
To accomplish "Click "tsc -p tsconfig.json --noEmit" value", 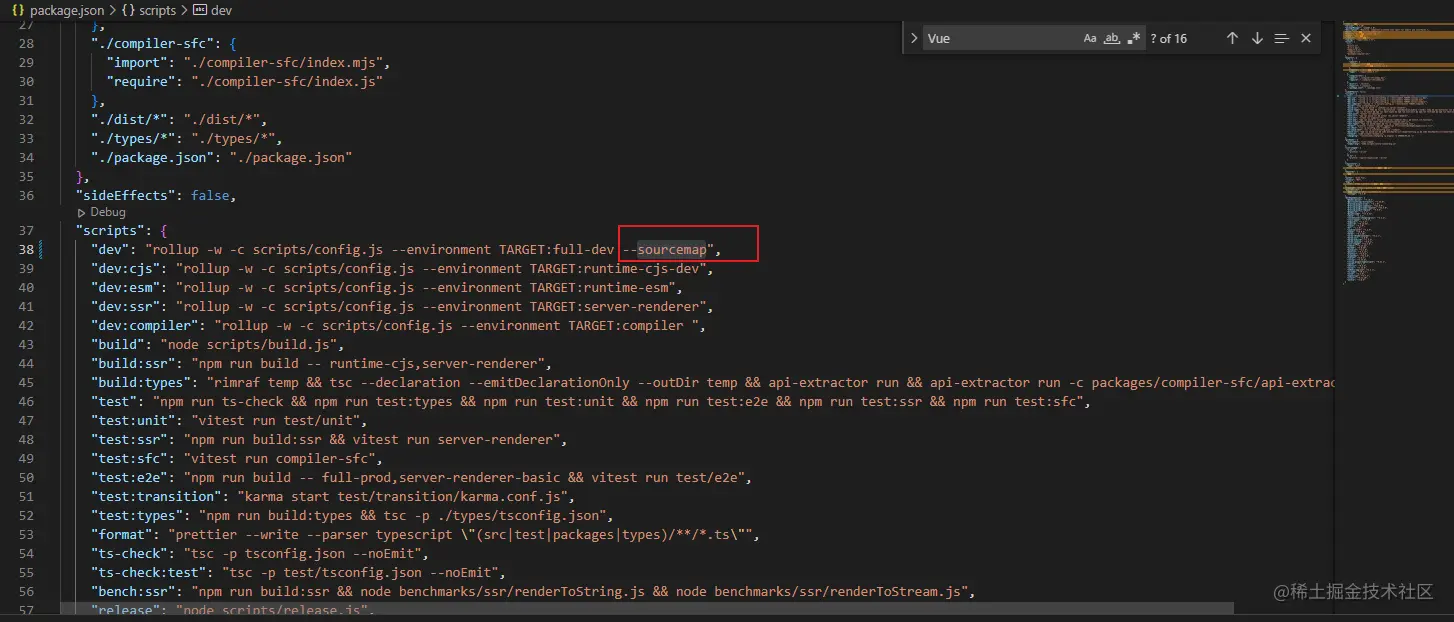I will point(302,554).
